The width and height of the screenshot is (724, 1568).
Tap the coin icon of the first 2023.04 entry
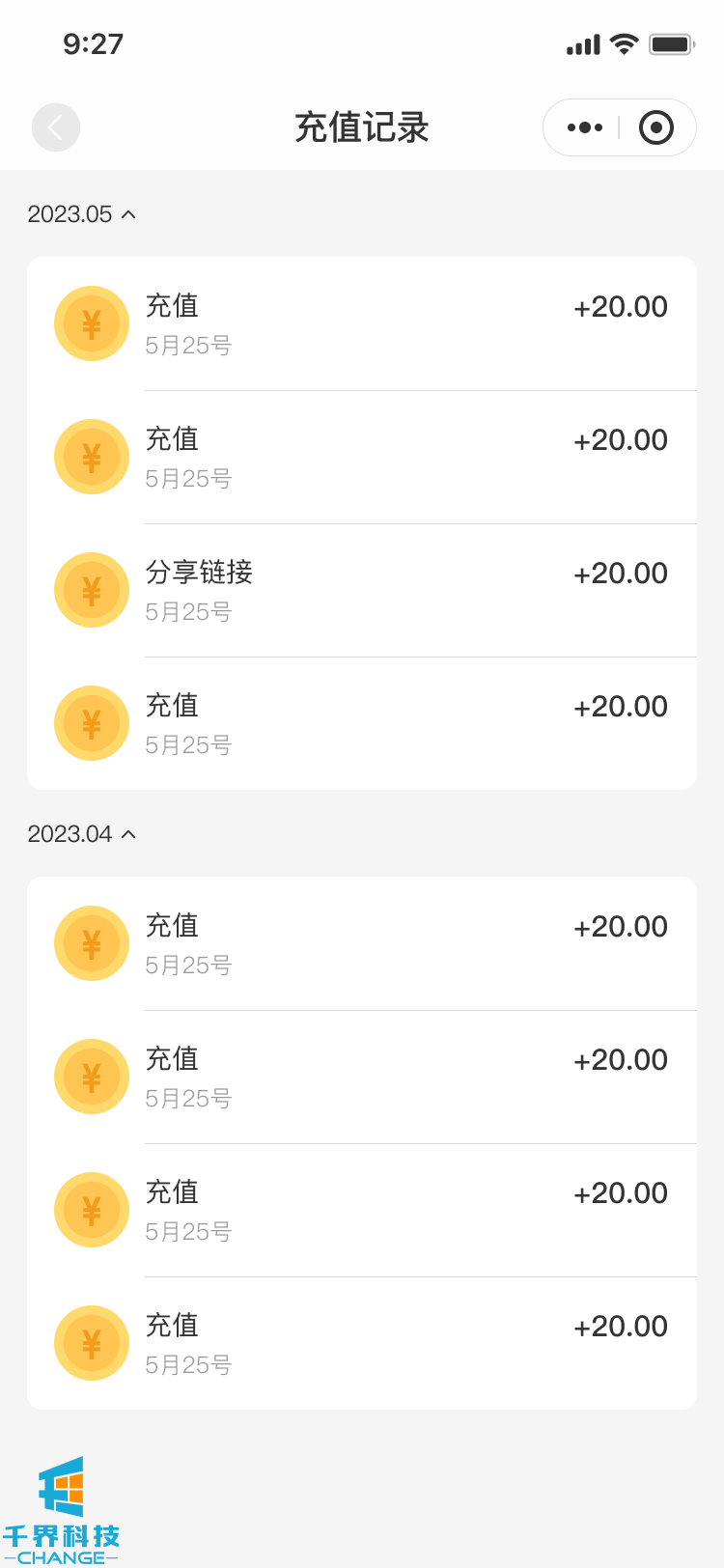click(x=92, y=943)
